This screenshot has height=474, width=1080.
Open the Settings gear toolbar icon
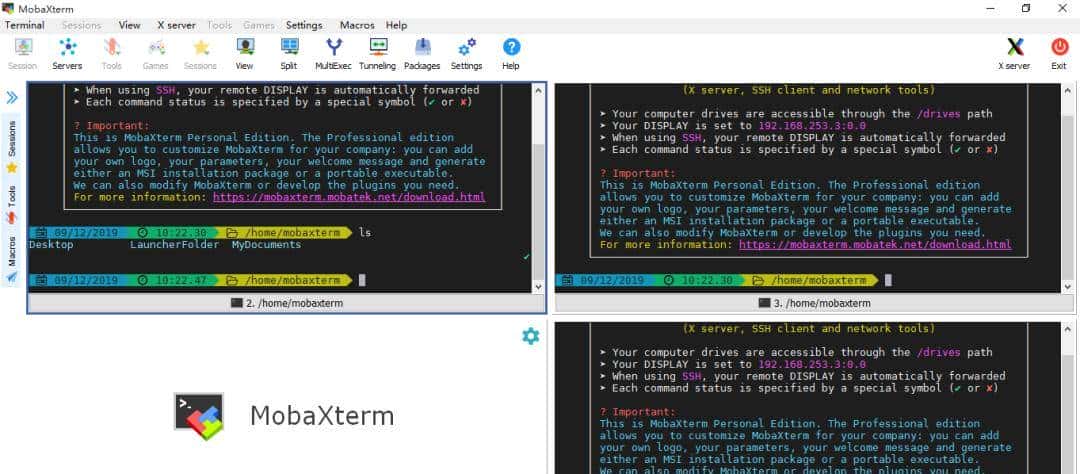point(466,53)
